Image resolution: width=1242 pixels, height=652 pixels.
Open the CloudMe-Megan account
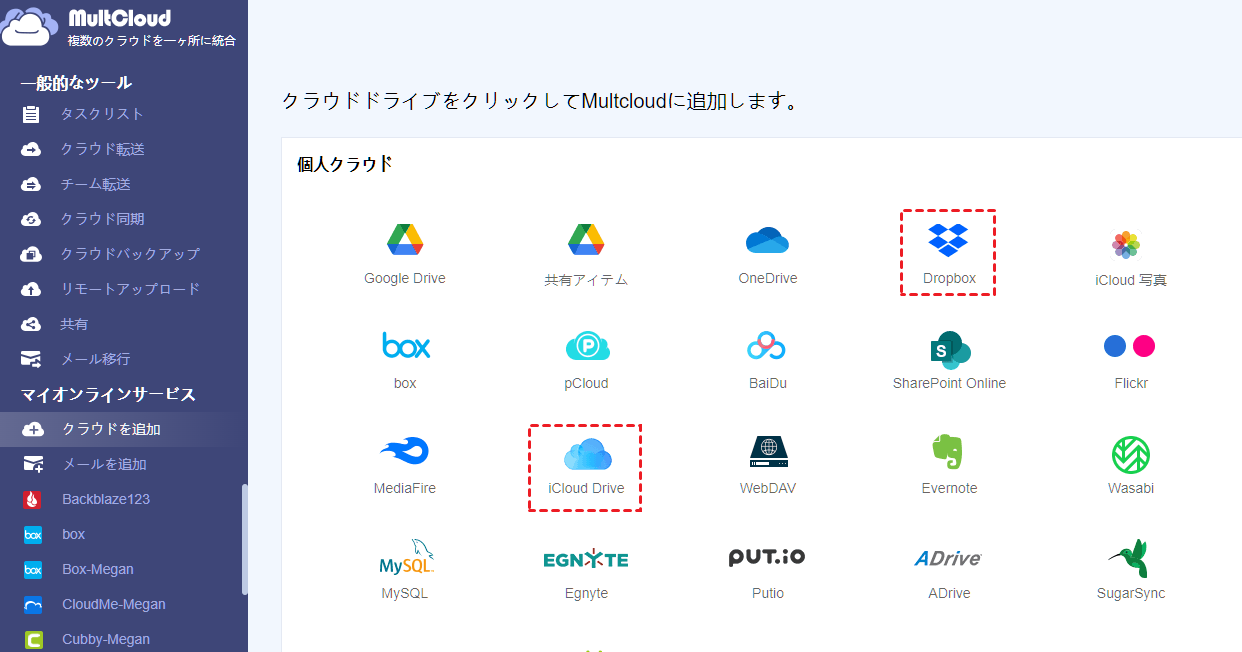point(114,604)
